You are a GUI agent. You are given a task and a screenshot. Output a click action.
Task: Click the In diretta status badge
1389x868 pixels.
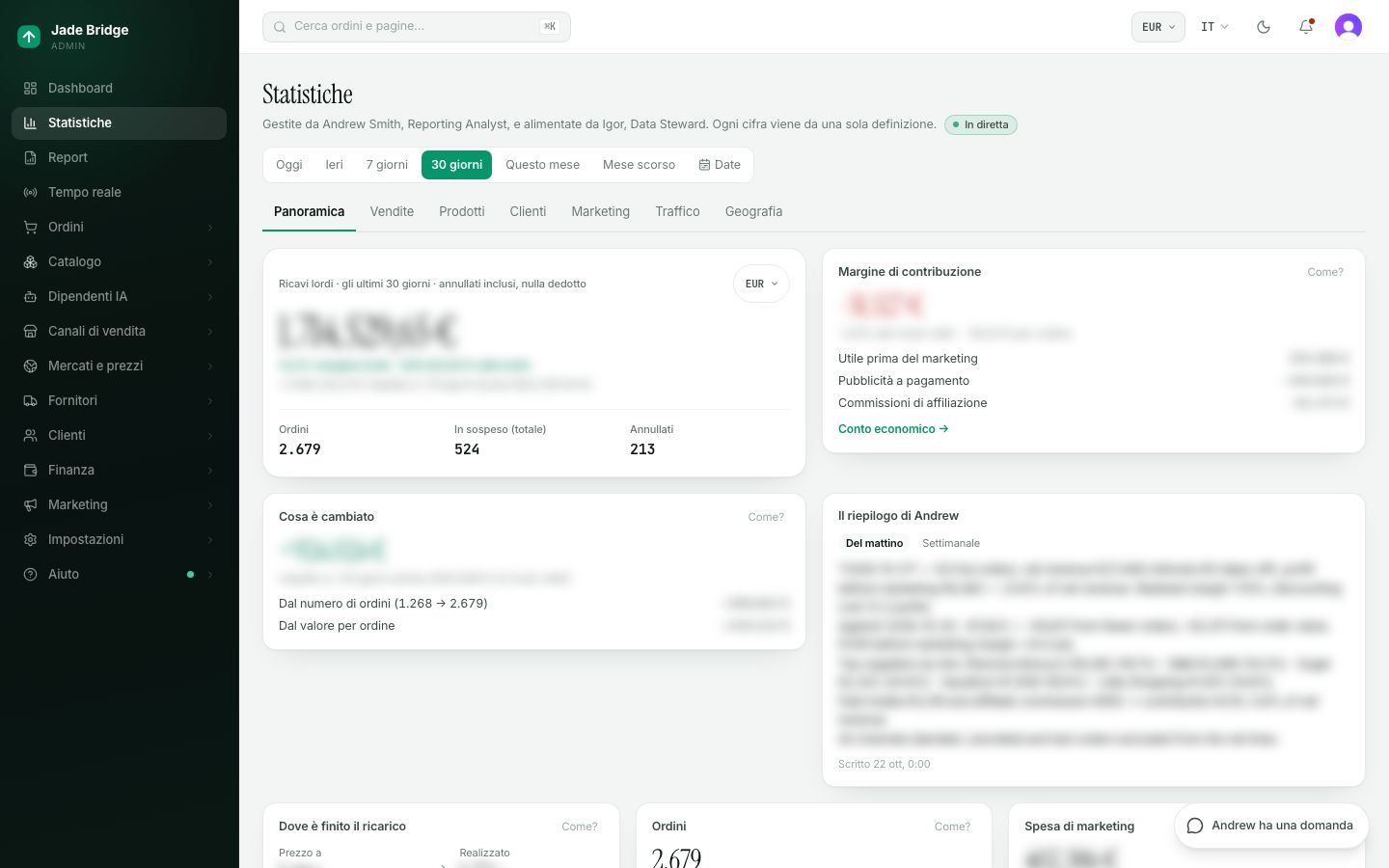point(981,124)
